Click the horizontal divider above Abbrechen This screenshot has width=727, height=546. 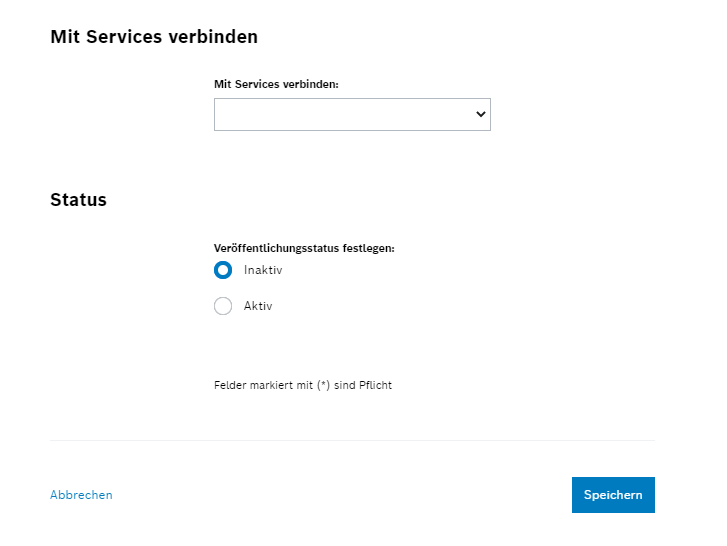[x=352, y=440]
